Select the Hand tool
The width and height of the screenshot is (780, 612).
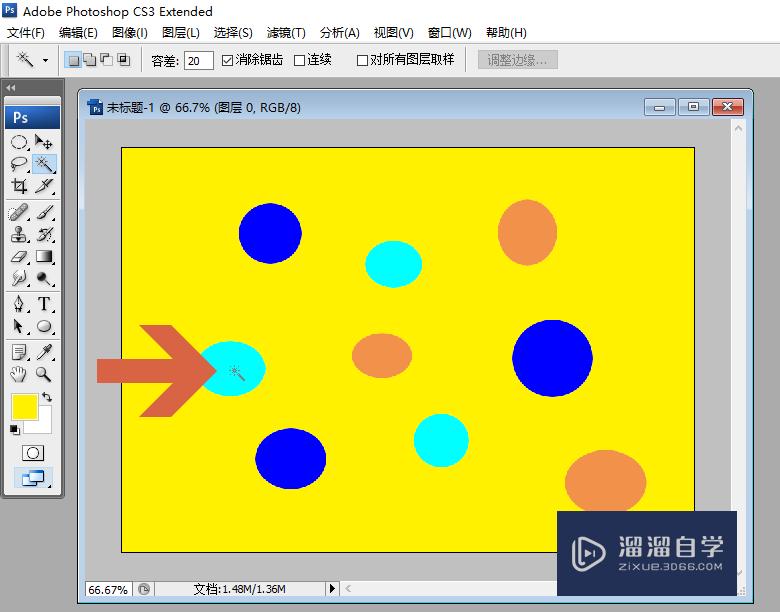19,374
